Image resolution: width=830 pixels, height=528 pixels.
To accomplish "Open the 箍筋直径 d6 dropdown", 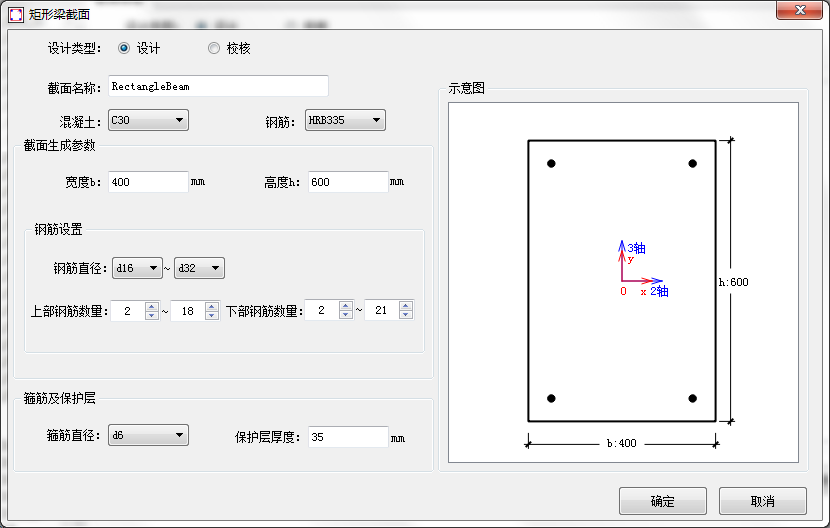I will click(x=148, y=435).
